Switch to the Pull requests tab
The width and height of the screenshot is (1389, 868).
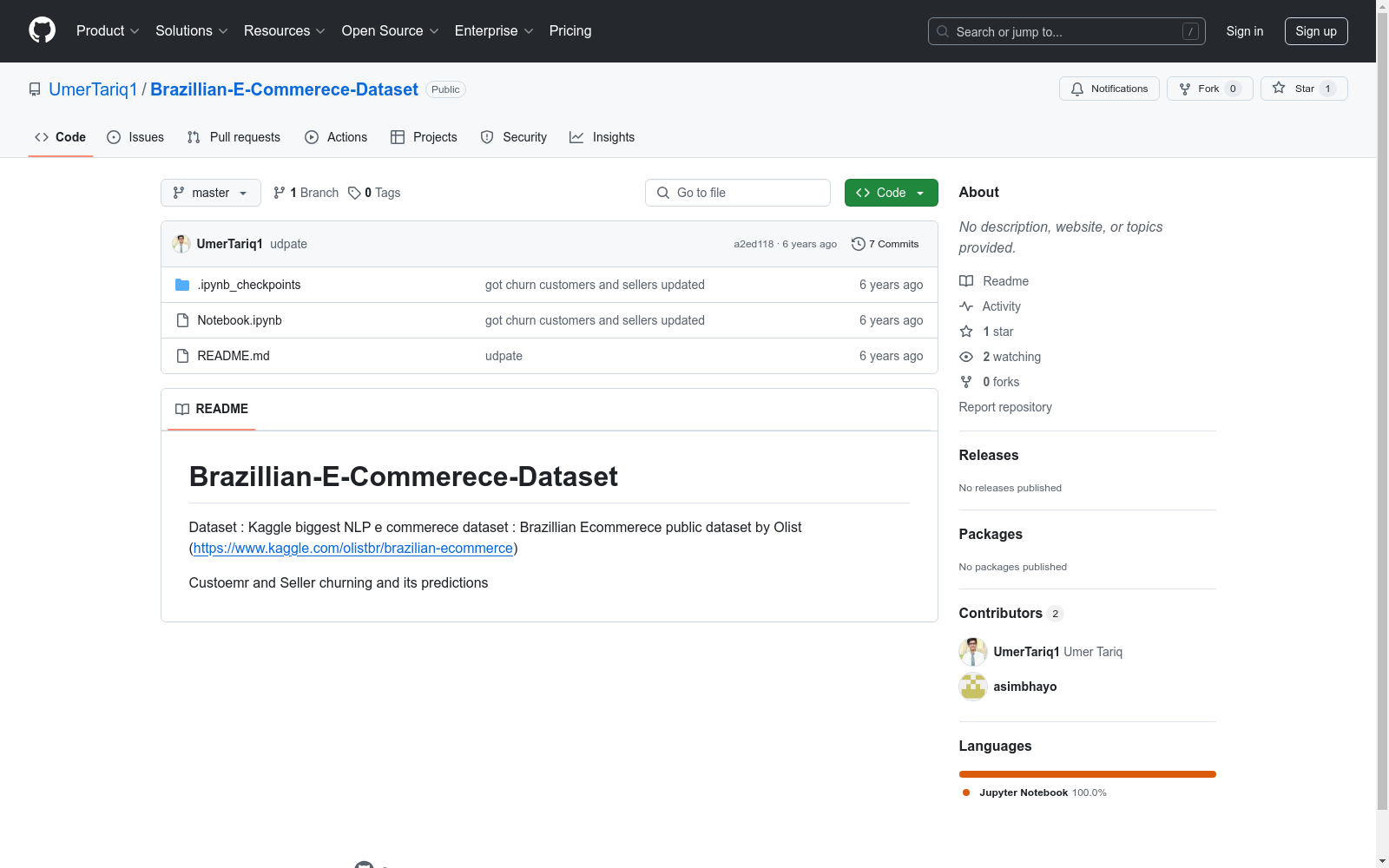234,137
